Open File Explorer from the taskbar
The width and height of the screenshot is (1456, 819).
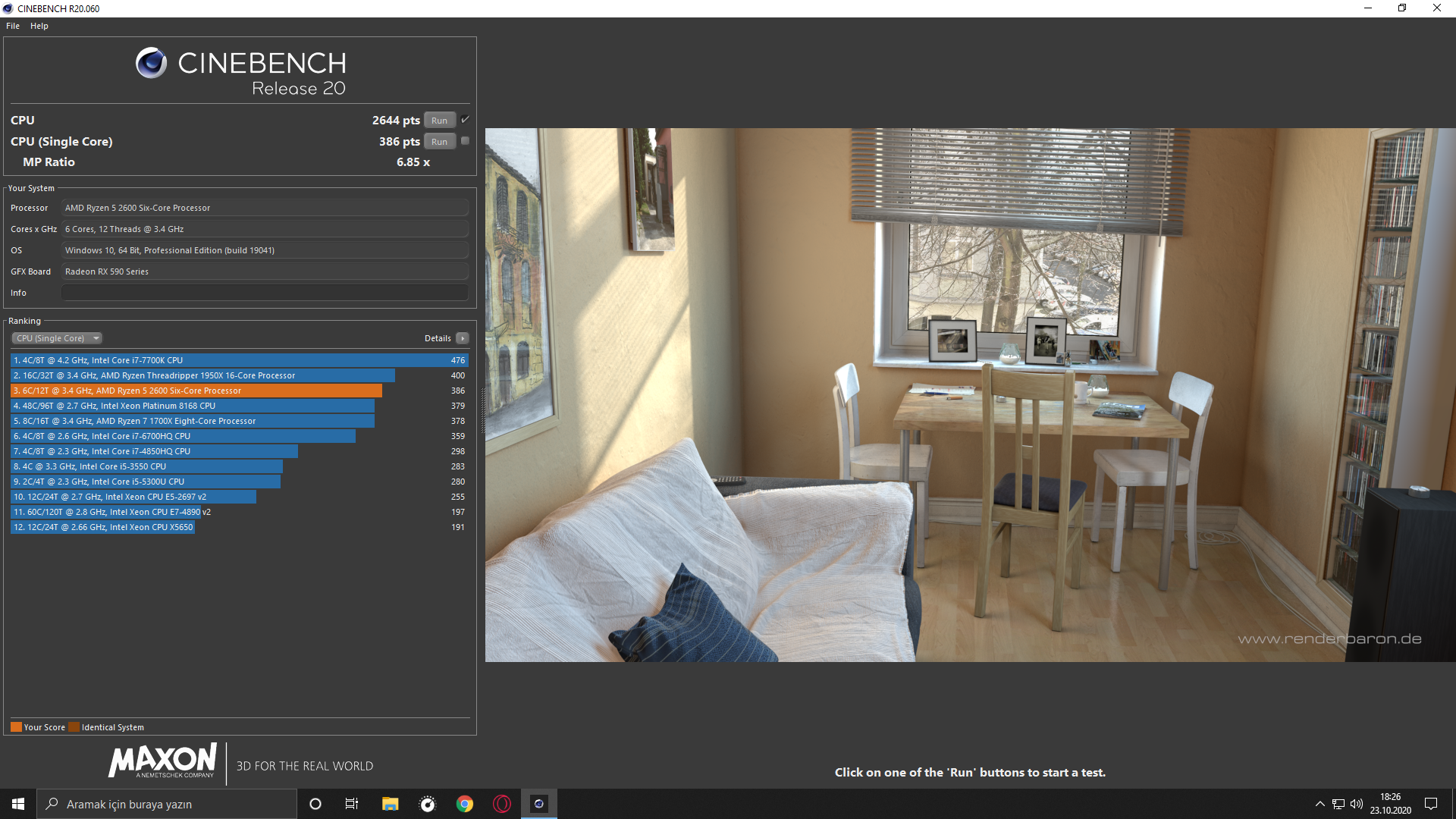[x=390, y=804]
